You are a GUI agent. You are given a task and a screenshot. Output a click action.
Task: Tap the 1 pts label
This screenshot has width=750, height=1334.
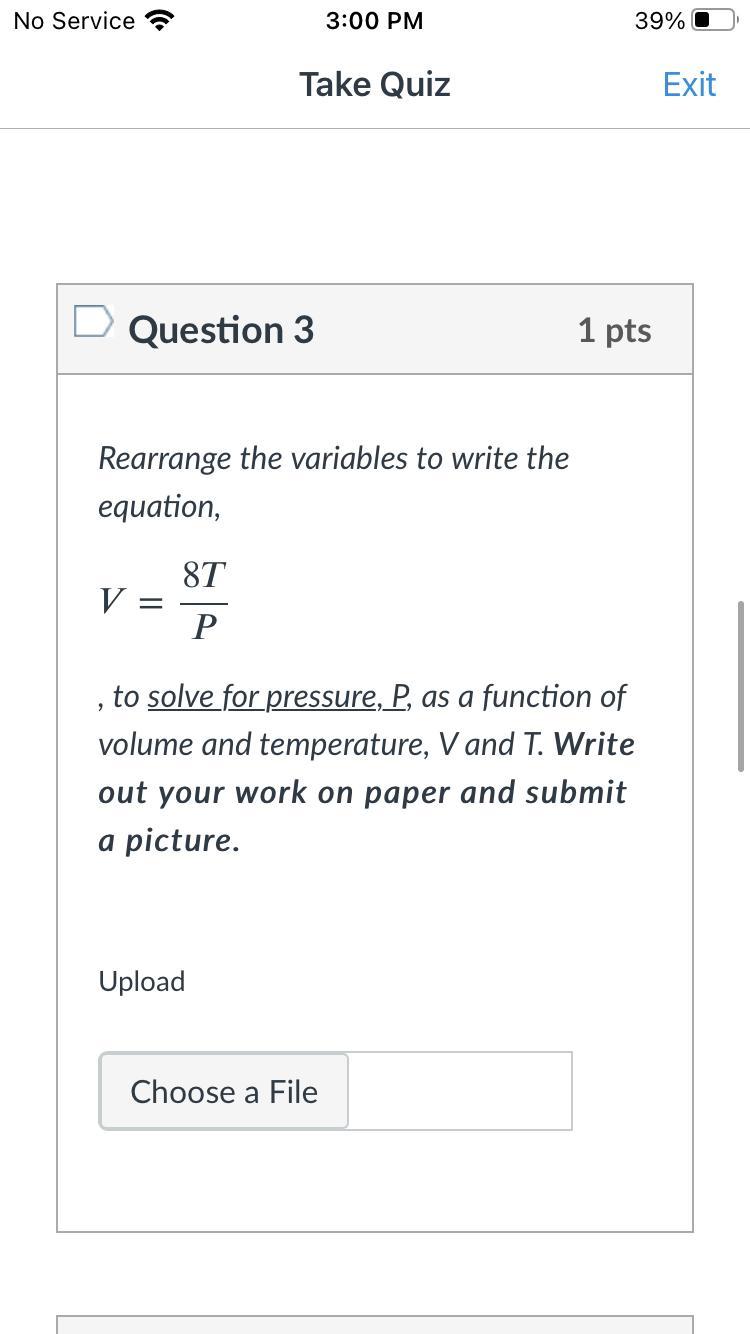coord(614,330)
